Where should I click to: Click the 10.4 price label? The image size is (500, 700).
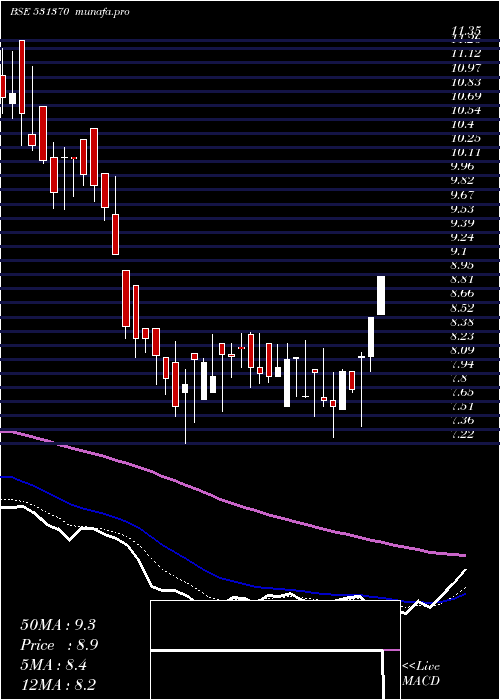(462, 124)
